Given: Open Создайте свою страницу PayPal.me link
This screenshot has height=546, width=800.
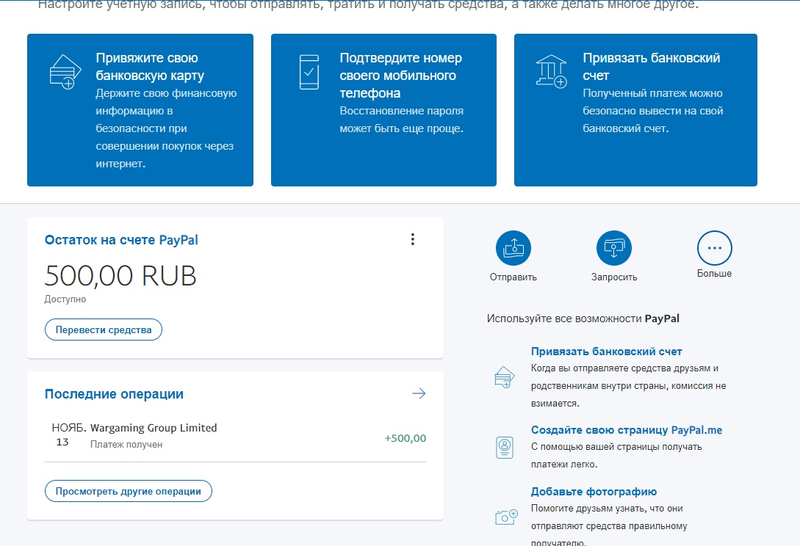Looking at the screenshot, I should pyautogui.click(x=627, y=430).
